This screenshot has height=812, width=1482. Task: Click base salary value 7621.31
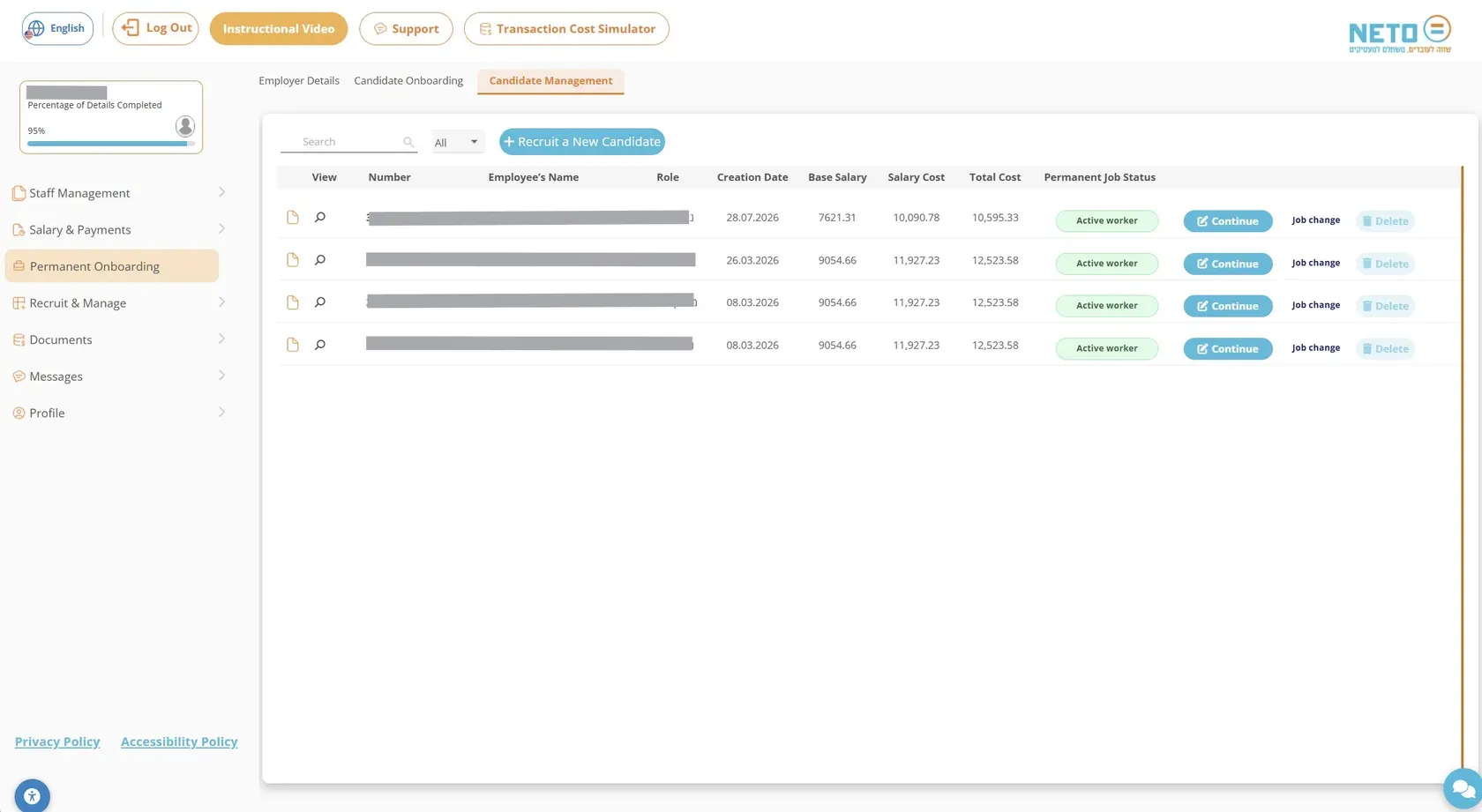pyautogui.click(x=837, y=218)
